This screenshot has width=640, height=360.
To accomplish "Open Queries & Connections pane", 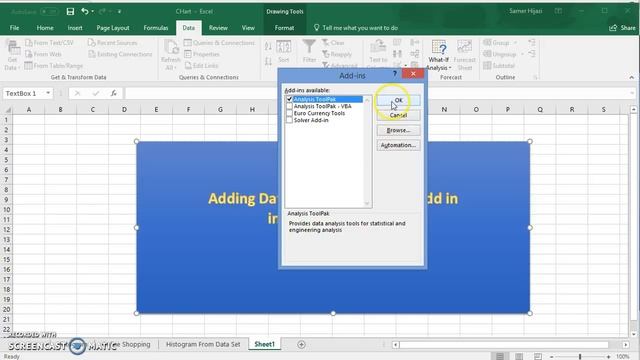I will pyautogui.click(x=219, y=42).
